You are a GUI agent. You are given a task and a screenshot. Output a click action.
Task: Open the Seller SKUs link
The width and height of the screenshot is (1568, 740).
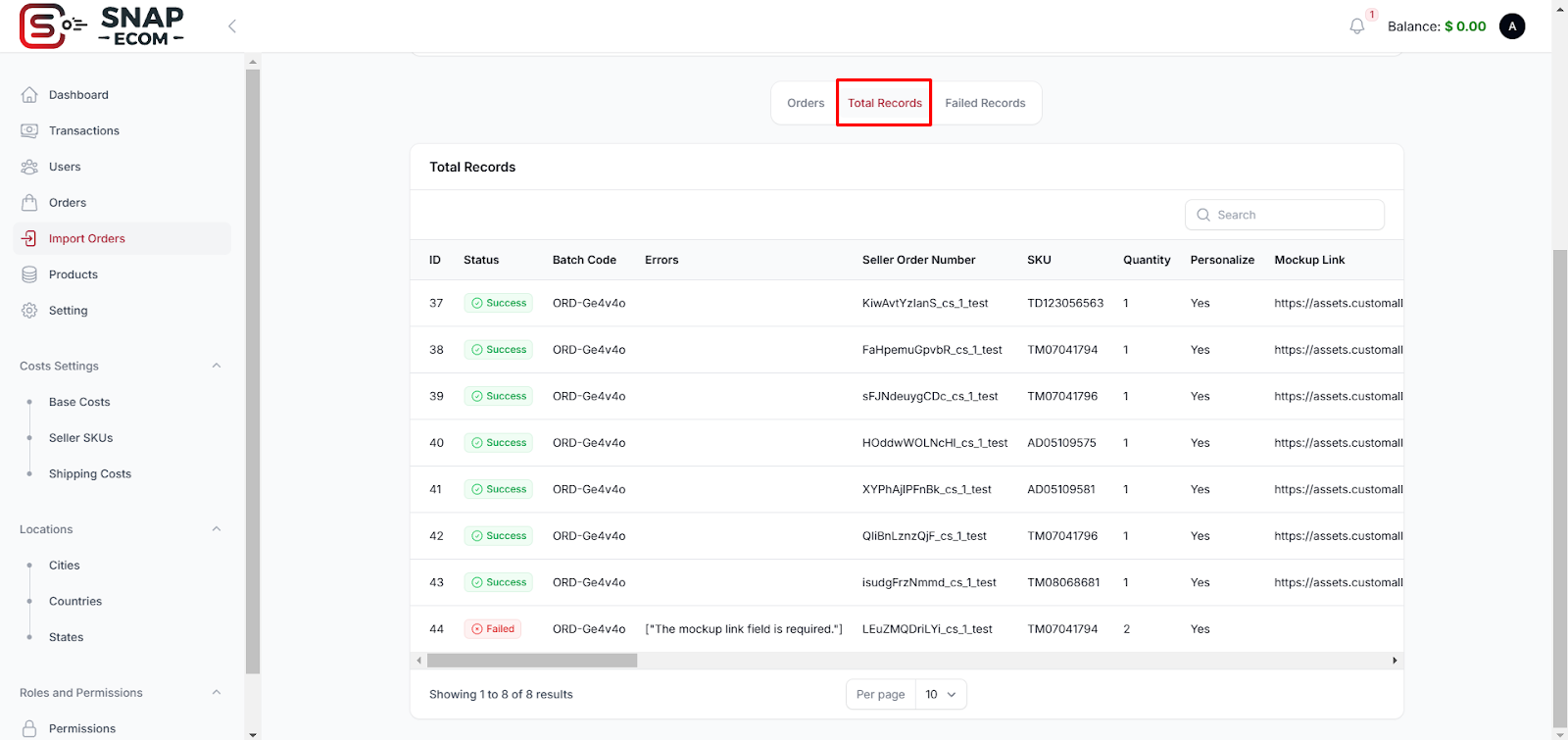click(x=80, y=438)
